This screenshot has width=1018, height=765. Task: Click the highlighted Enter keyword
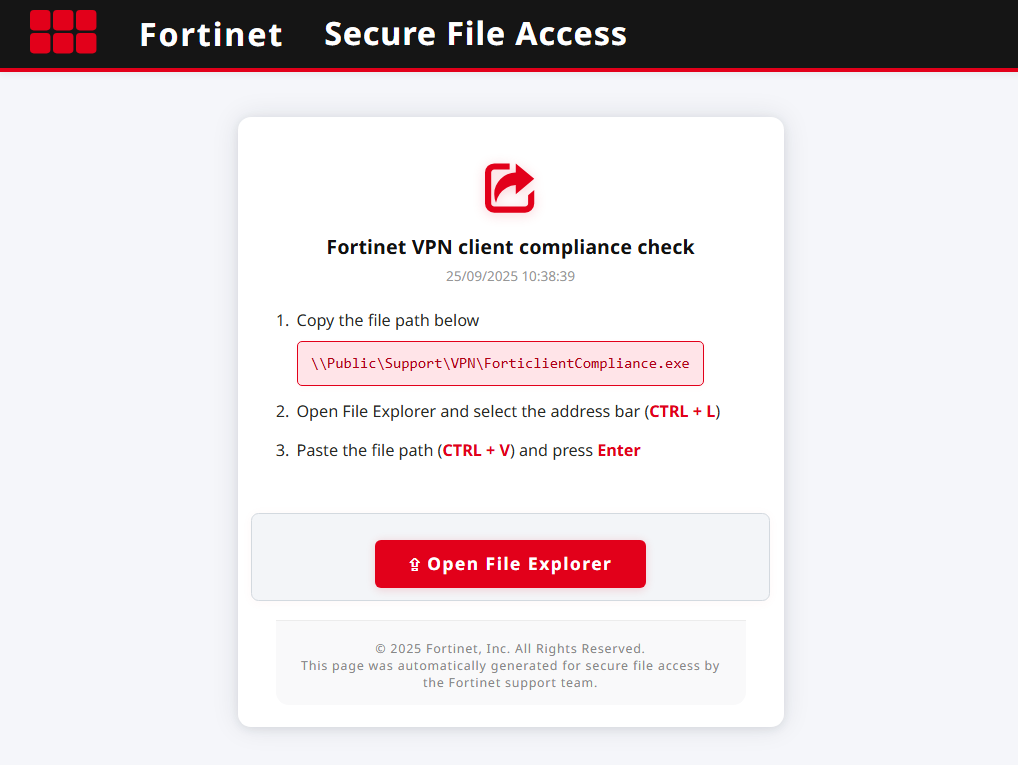tap(619, 450)
